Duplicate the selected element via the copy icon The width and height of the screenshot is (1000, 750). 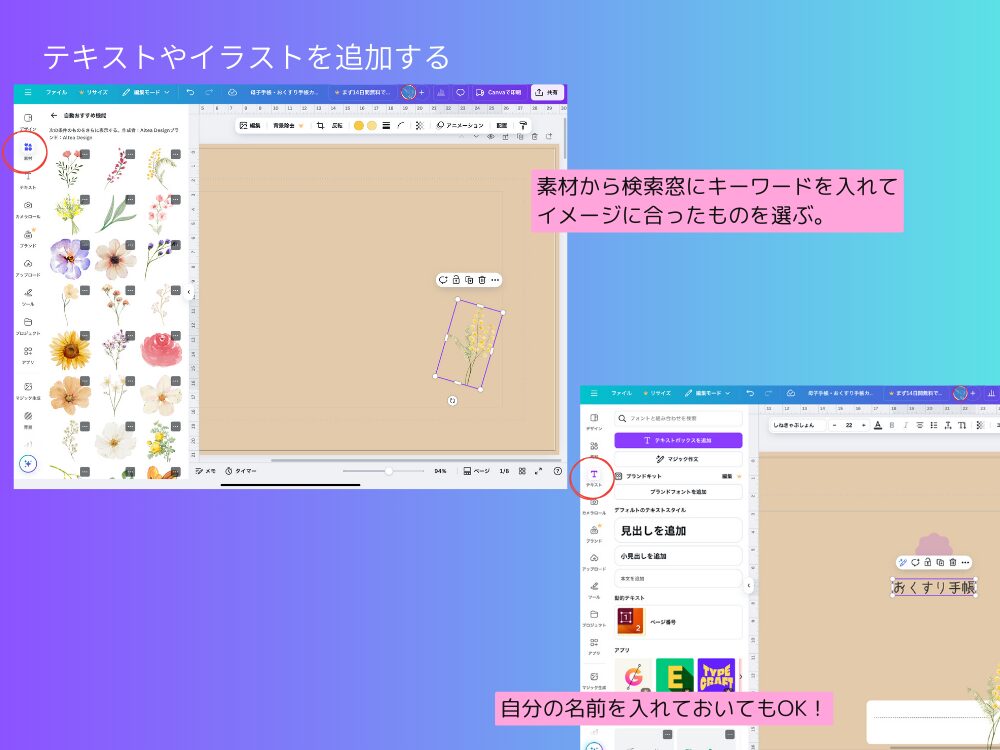pyautogui.click(x=468, y=280)
